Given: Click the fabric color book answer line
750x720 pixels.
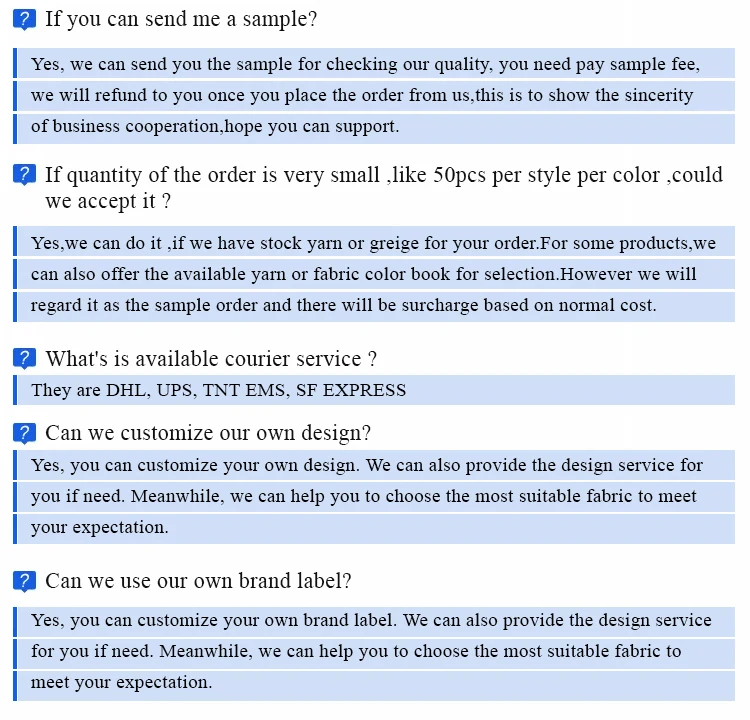Looking at the screenshot, I should click(x=364, y=274).
